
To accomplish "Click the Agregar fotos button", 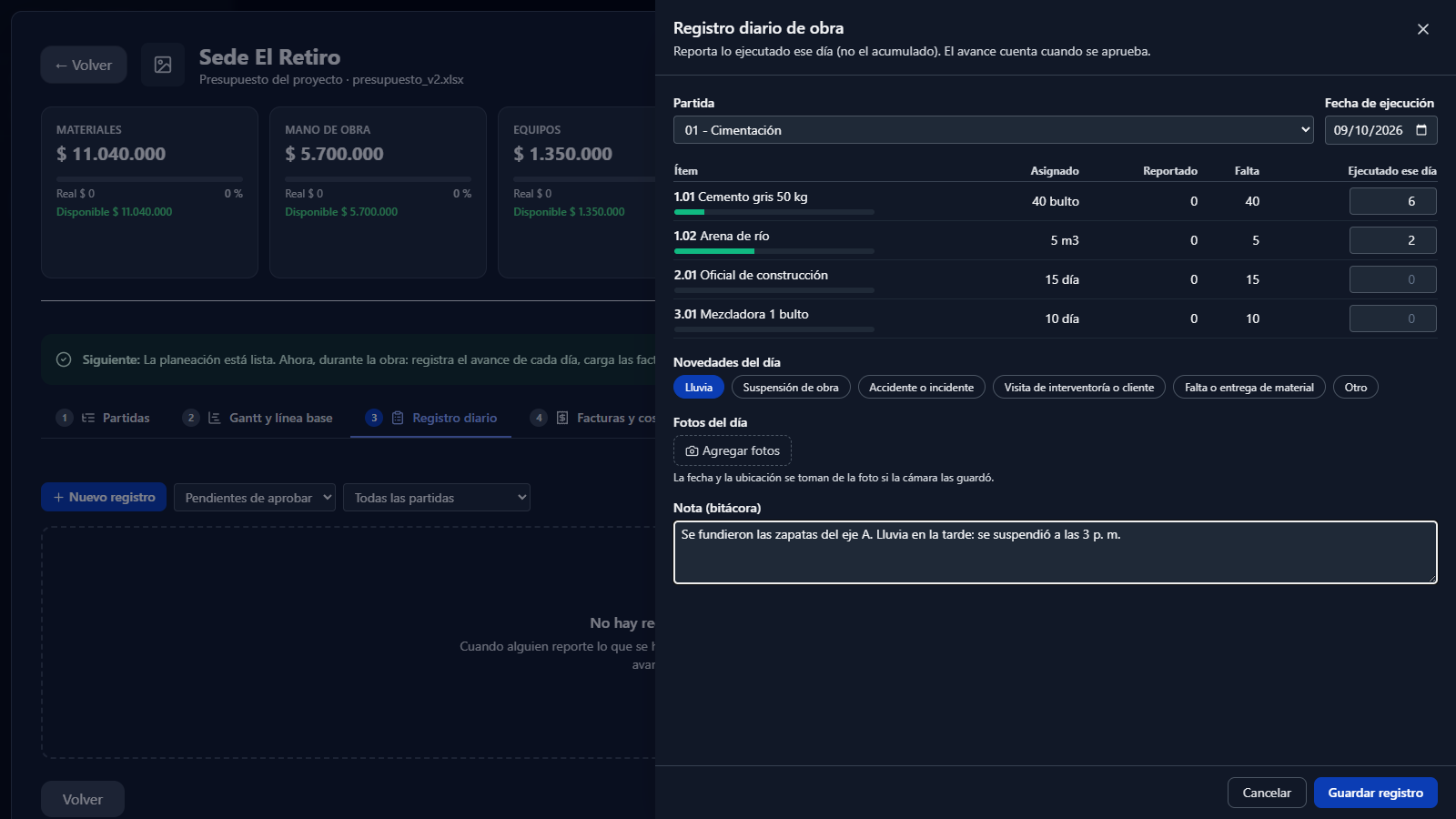I will pyautogui.click(x=733, y=450).
